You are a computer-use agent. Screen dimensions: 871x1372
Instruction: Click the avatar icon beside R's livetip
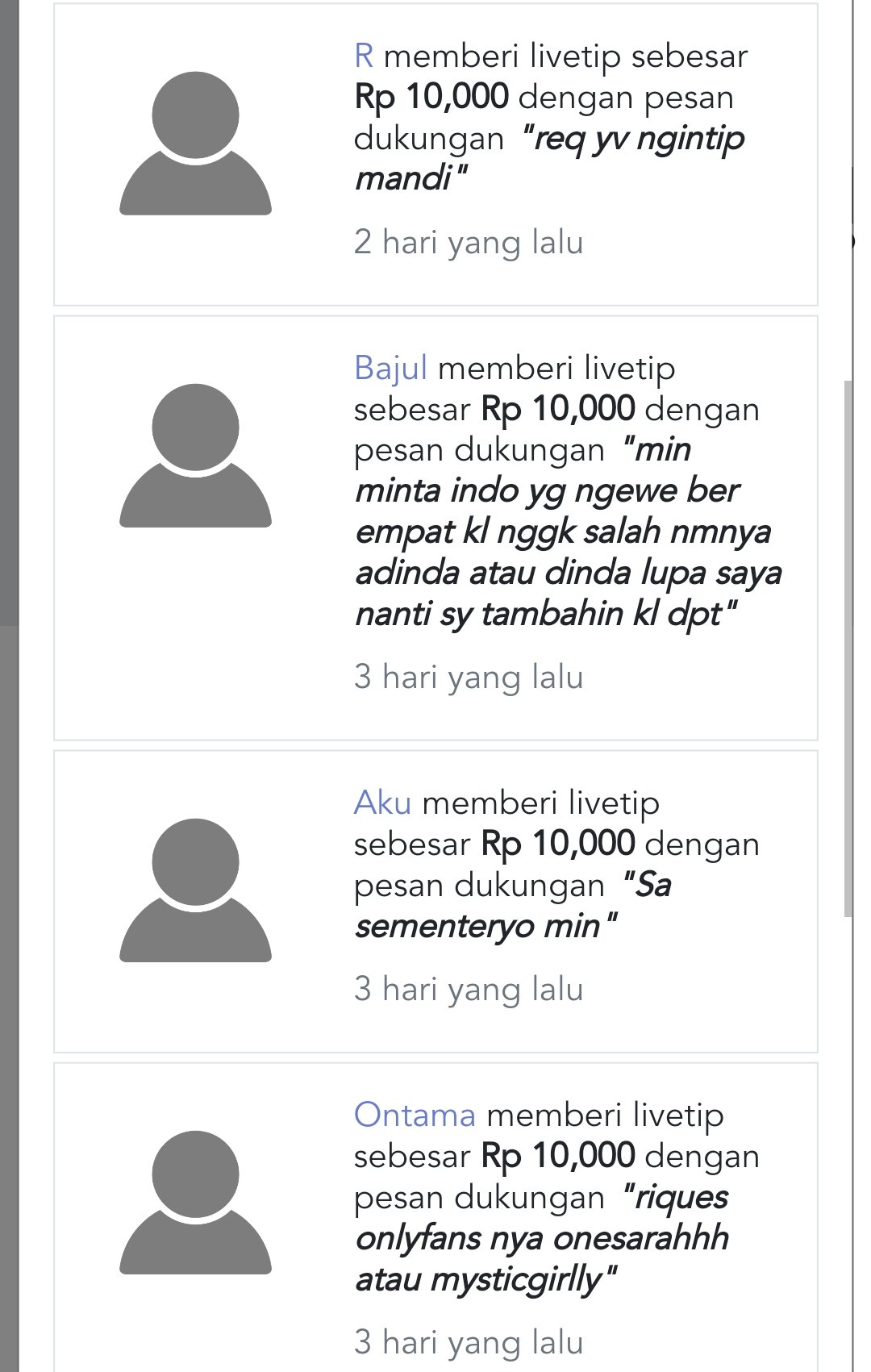click(x=195, y=143)
